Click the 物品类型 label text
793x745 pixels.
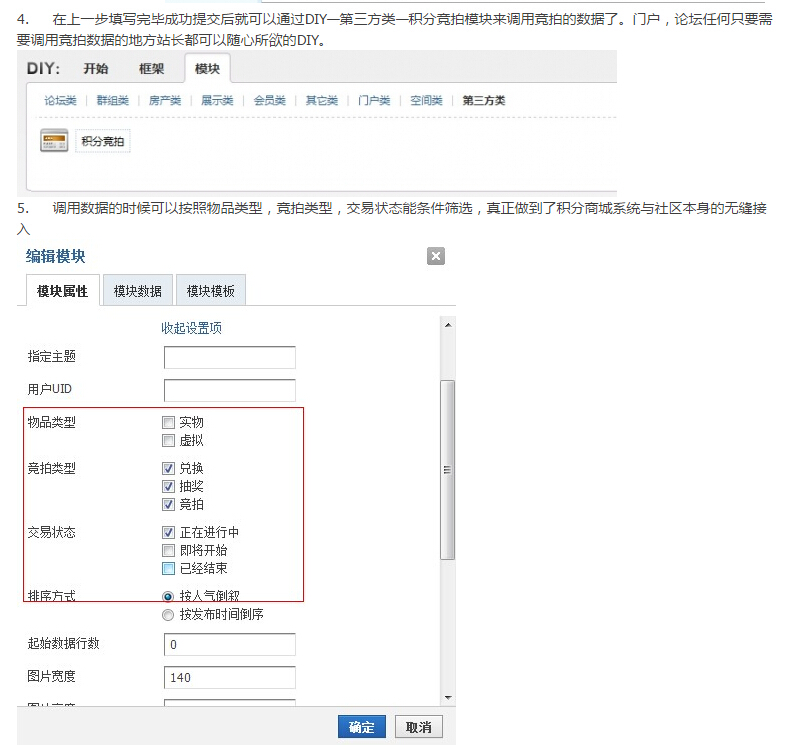52,422
